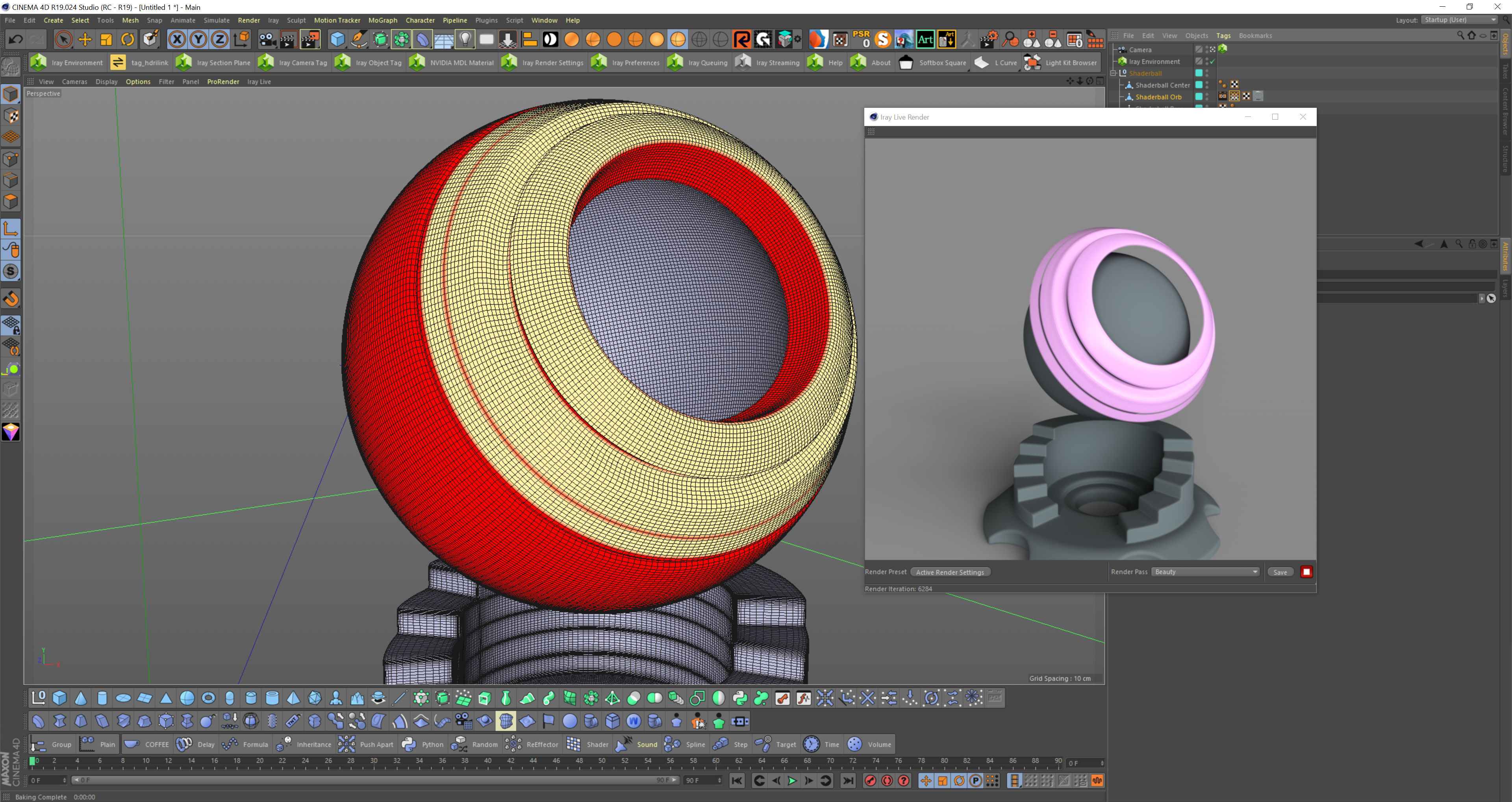Click the end frame 90 F field
1512x802 pixels.
pyautogui.click(x=703, y=780)
